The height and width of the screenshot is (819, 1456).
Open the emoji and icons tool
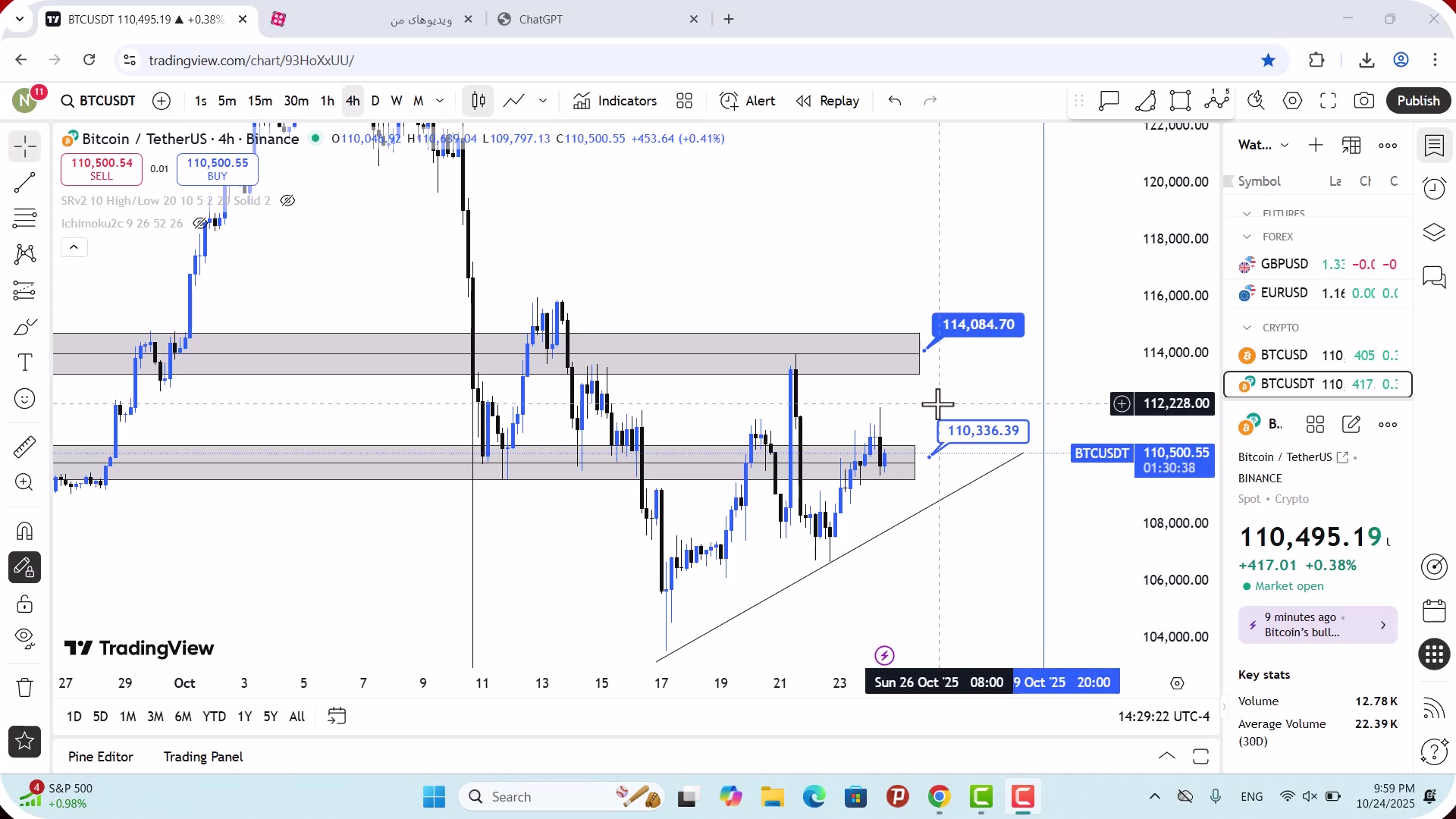coord(24,399)
